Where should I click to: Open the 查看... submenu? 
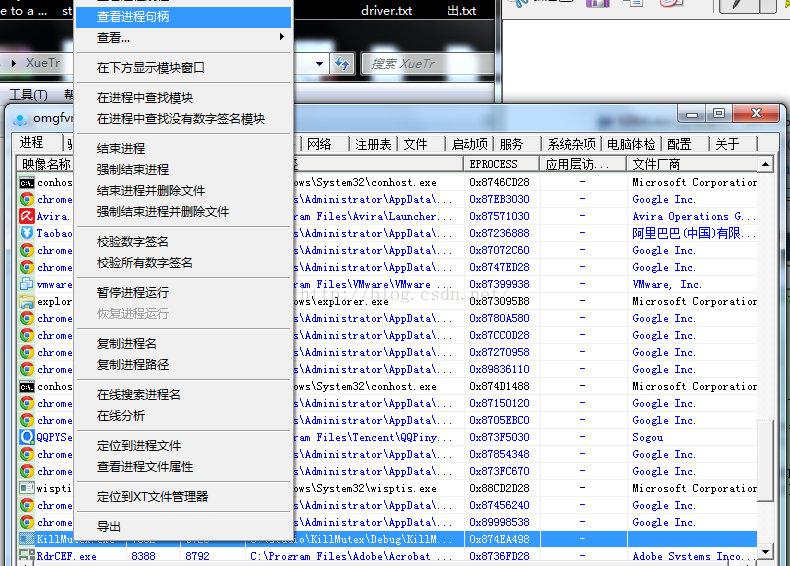pos(183,38)
